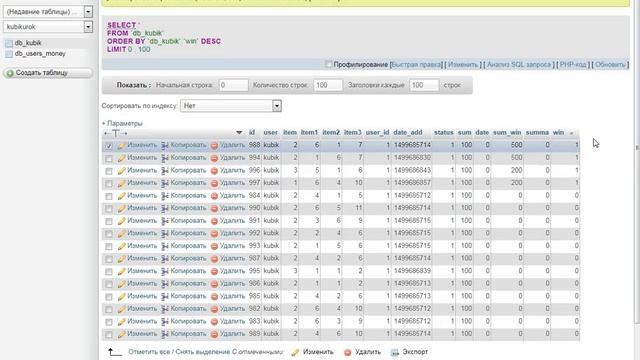Click copy icon for row id 982

[164, 309]
